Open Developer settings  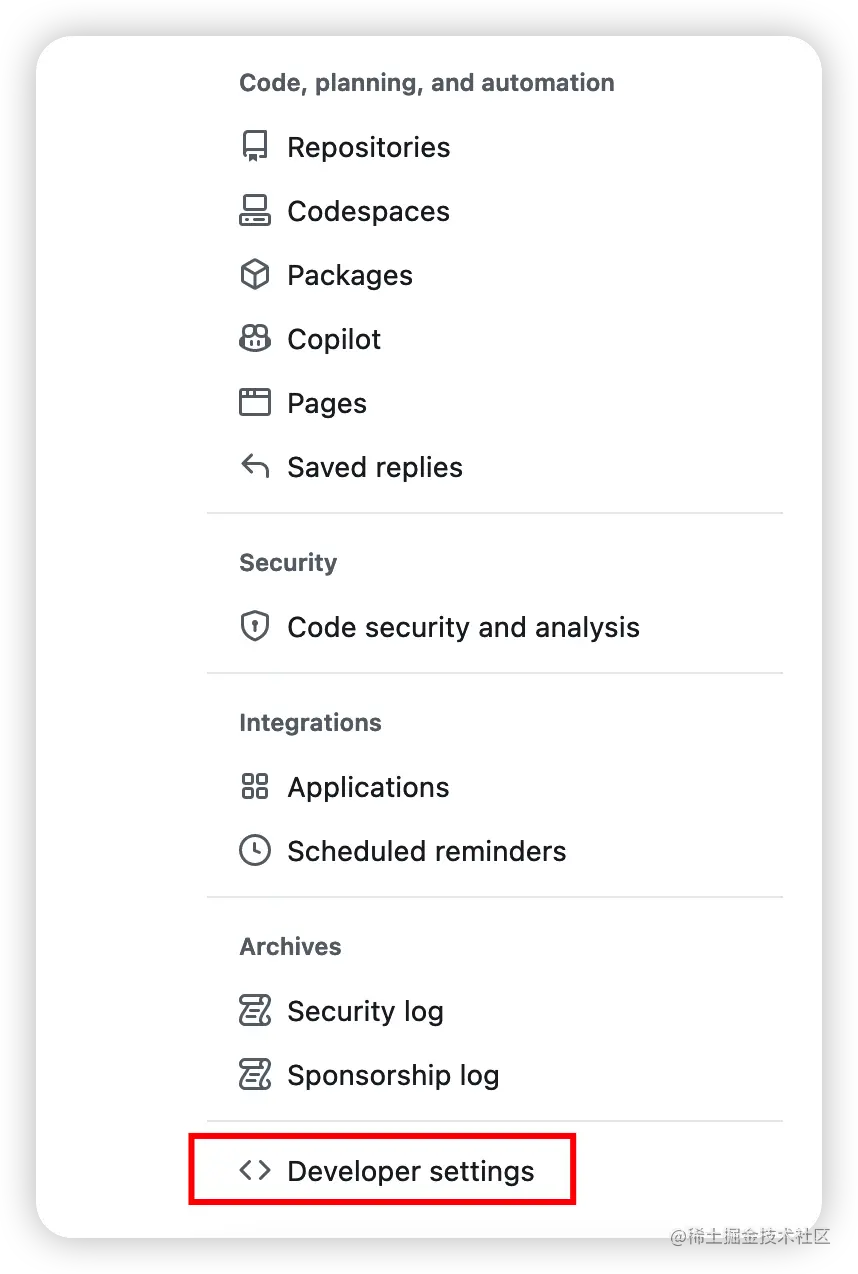[410, 1171]
